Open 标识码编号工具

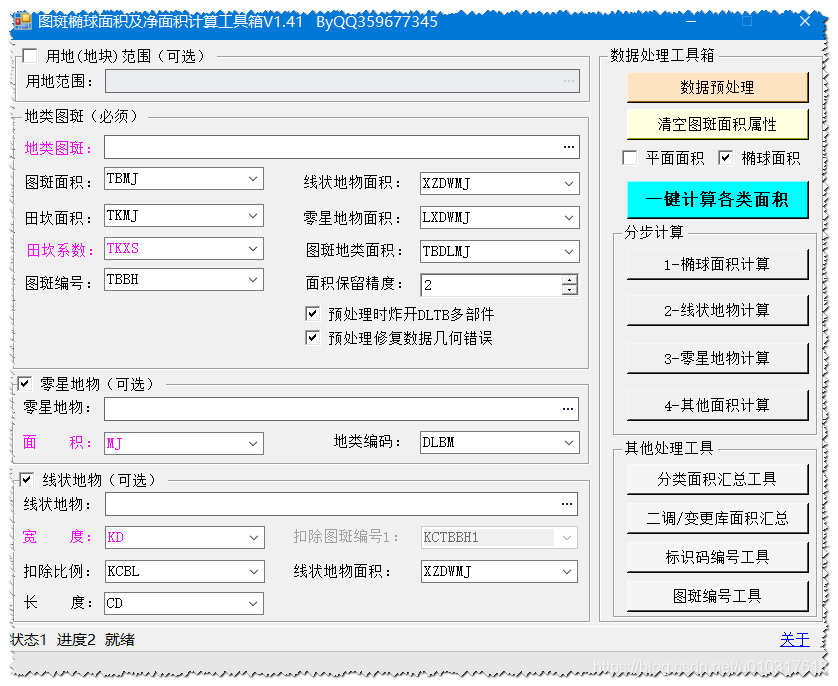717,557
